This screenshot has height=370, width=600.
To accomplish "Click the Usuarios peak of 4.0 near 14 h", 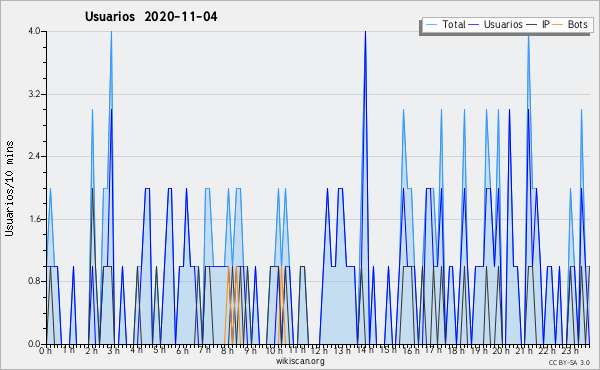I will (365, 32).
